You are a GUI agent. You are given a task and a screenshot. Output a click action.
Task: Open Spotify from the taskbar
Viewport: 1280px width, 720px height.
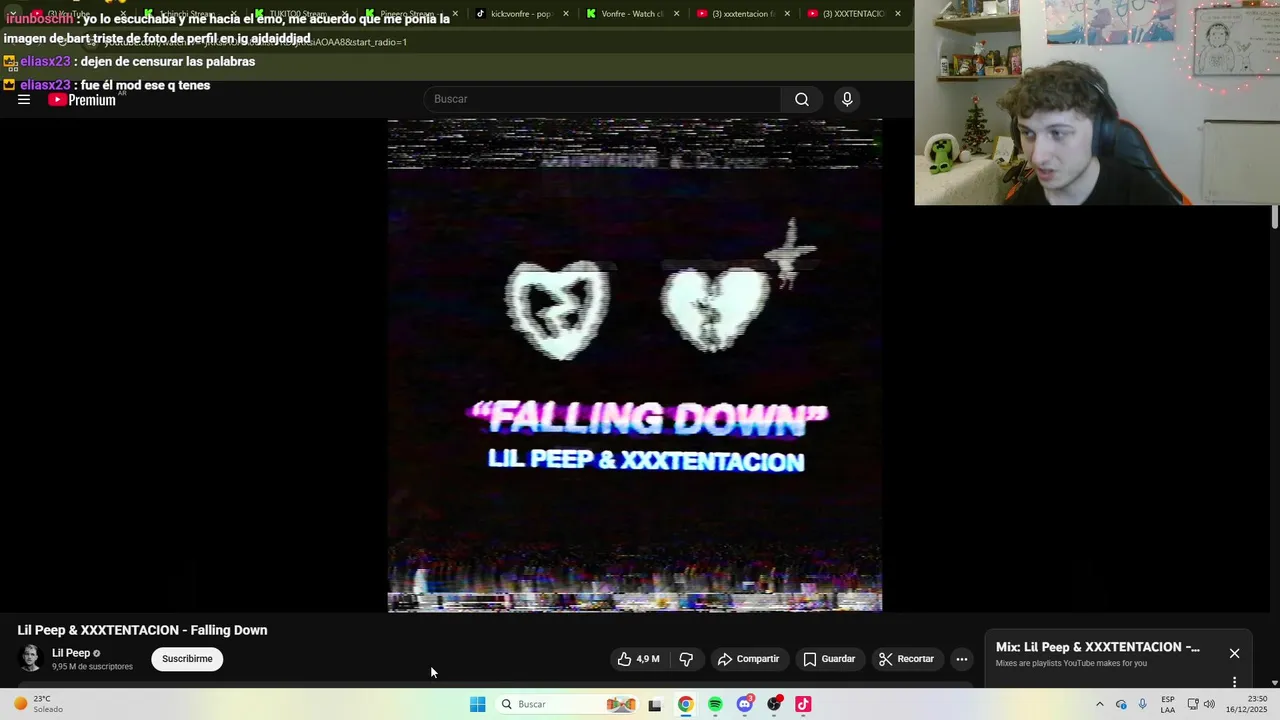tap(715, 704)
